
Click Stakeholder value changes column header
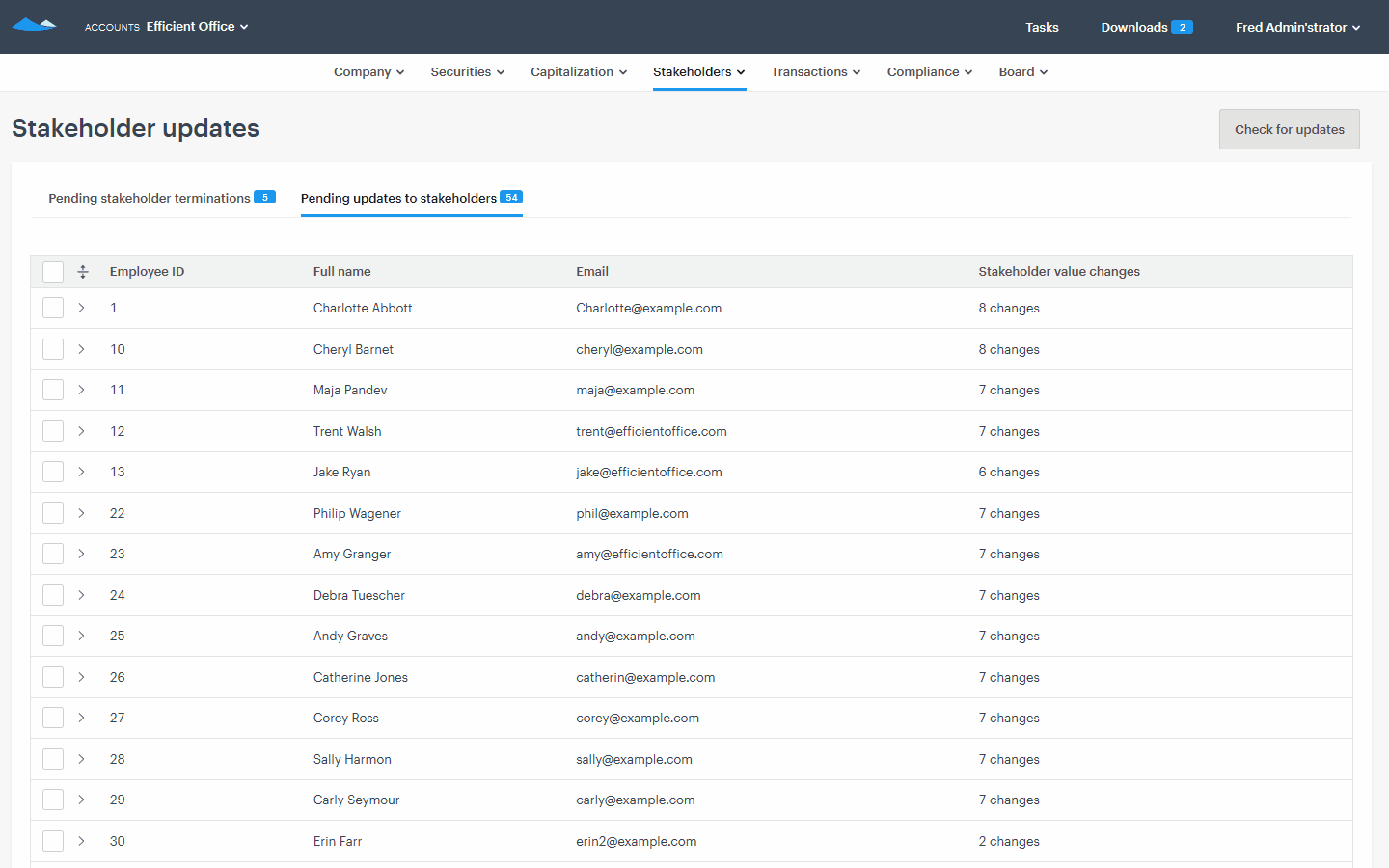click(1059, 272)
